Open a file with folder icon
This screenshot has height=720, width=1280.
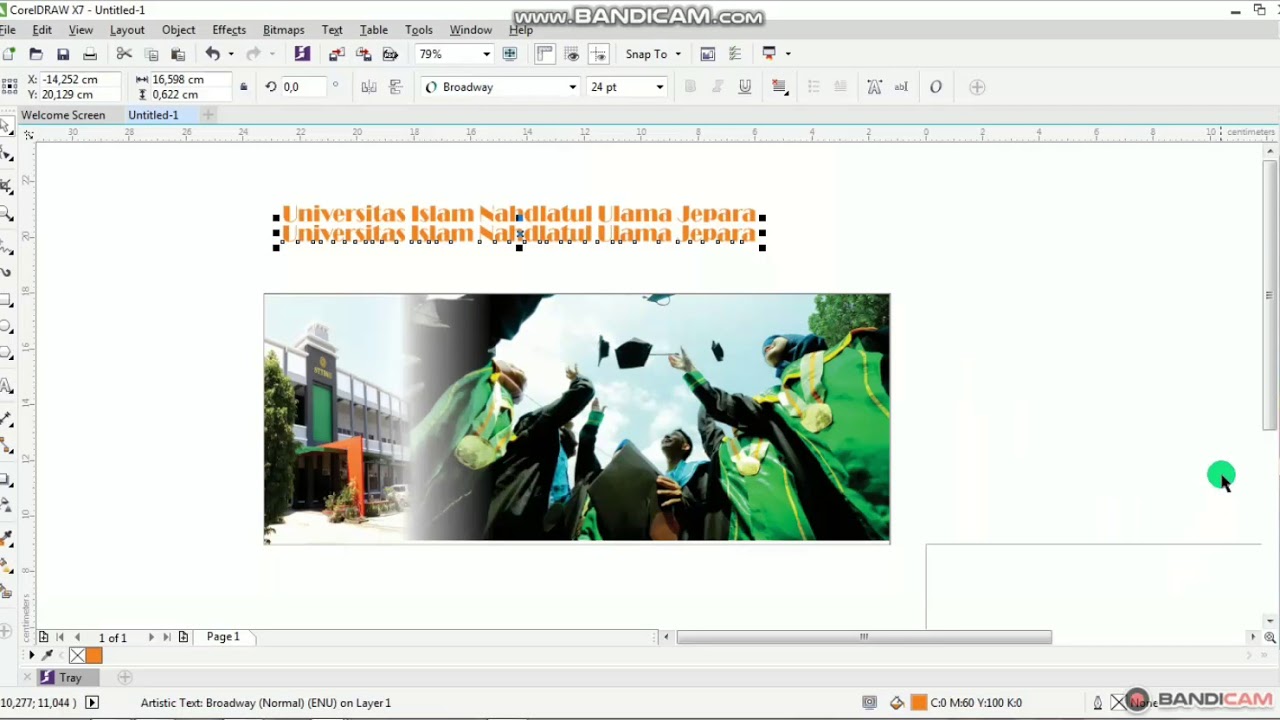[x=36, y=54]
